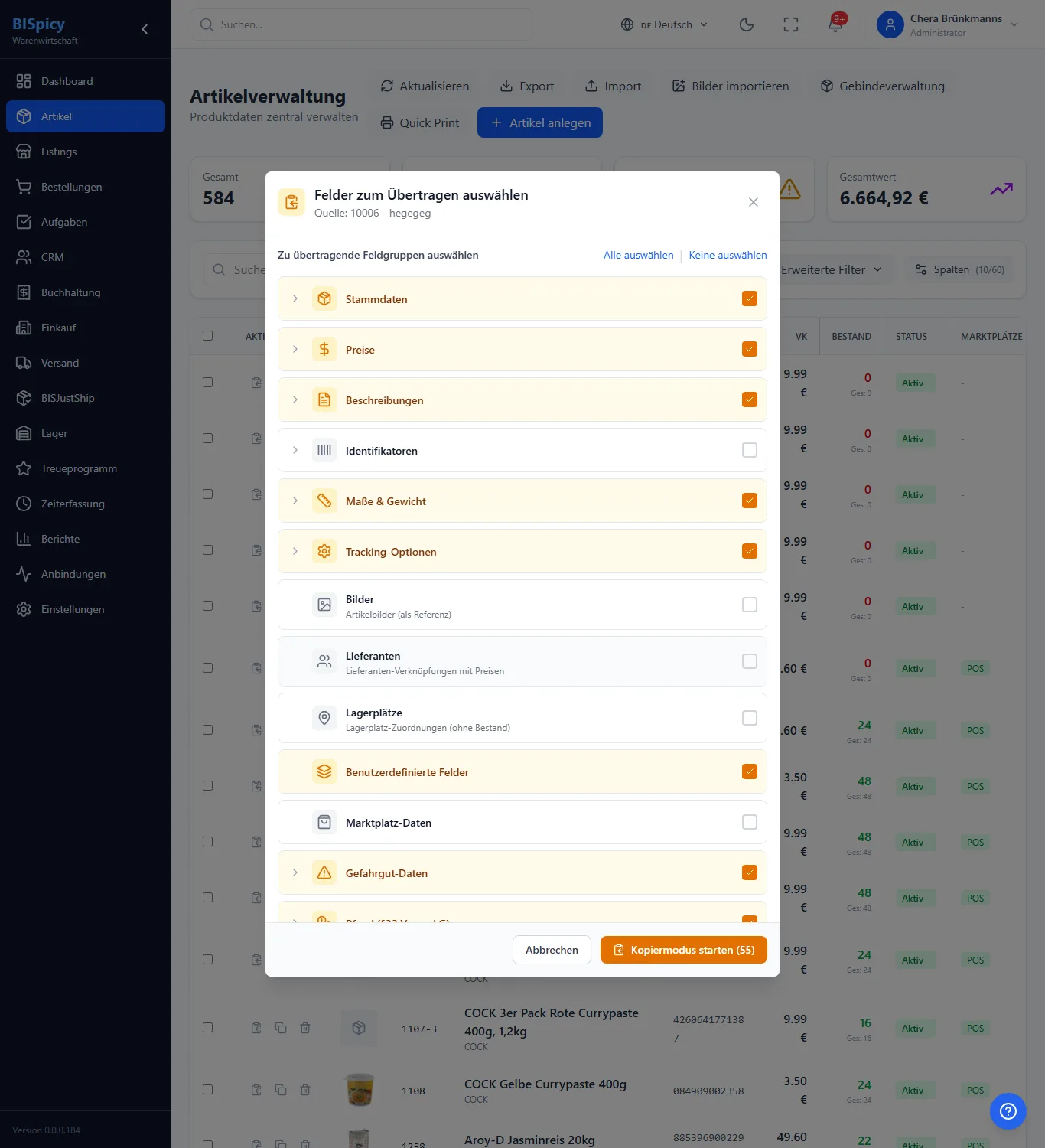Open the Dashboard menu item
This screenshot has width=1045, height=1148.
pyautogui.click(x=86, y=81)
